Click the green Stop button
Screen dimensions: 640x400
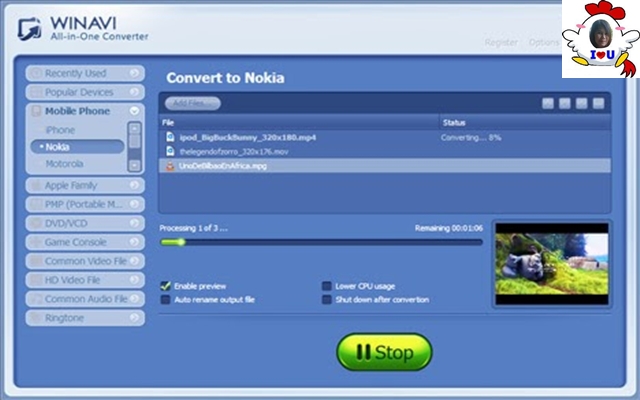click(384, 352)
